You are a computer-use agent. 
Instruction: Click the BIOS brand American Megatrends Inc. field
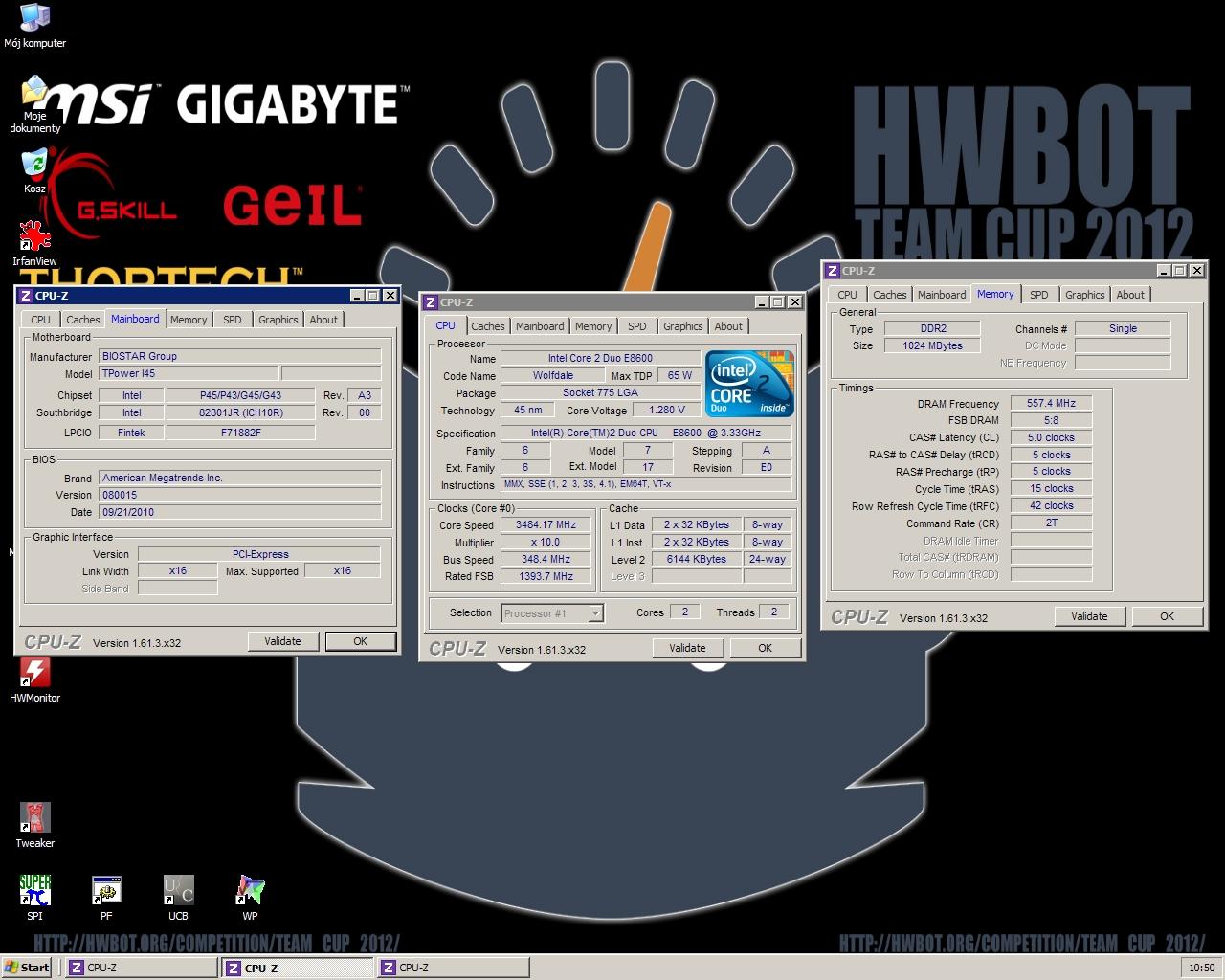click(x=240, y=478)
